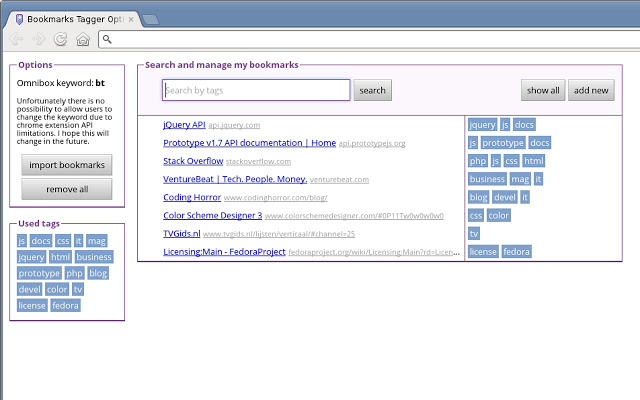Image resolution: width=640 pixels, height=400 pixels.
Task: Select the fedora tag in Used tags
Action: pyautogui.click(x=65, y=305)
